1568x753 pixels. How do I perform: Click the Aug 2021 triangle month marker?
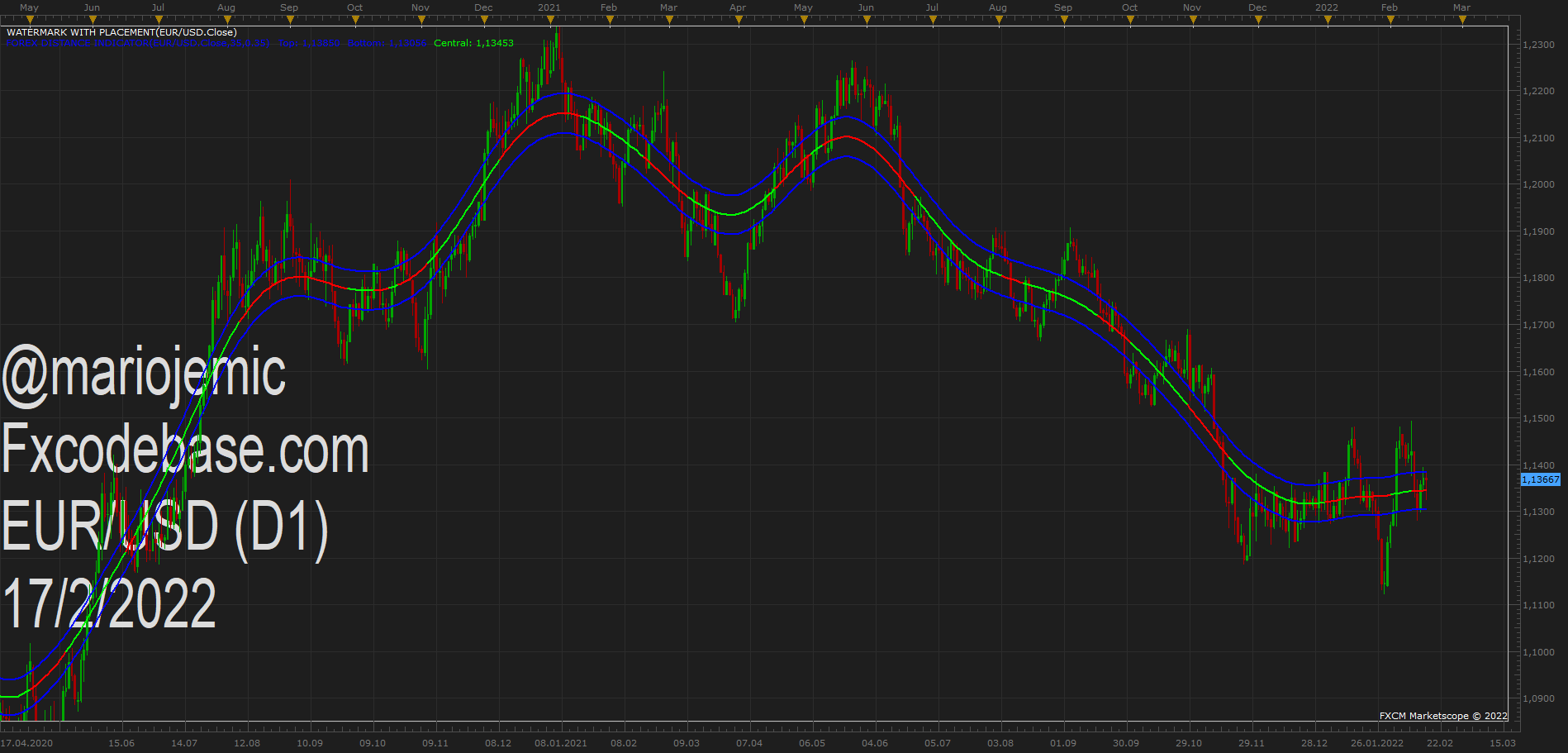tap(999, 20)
